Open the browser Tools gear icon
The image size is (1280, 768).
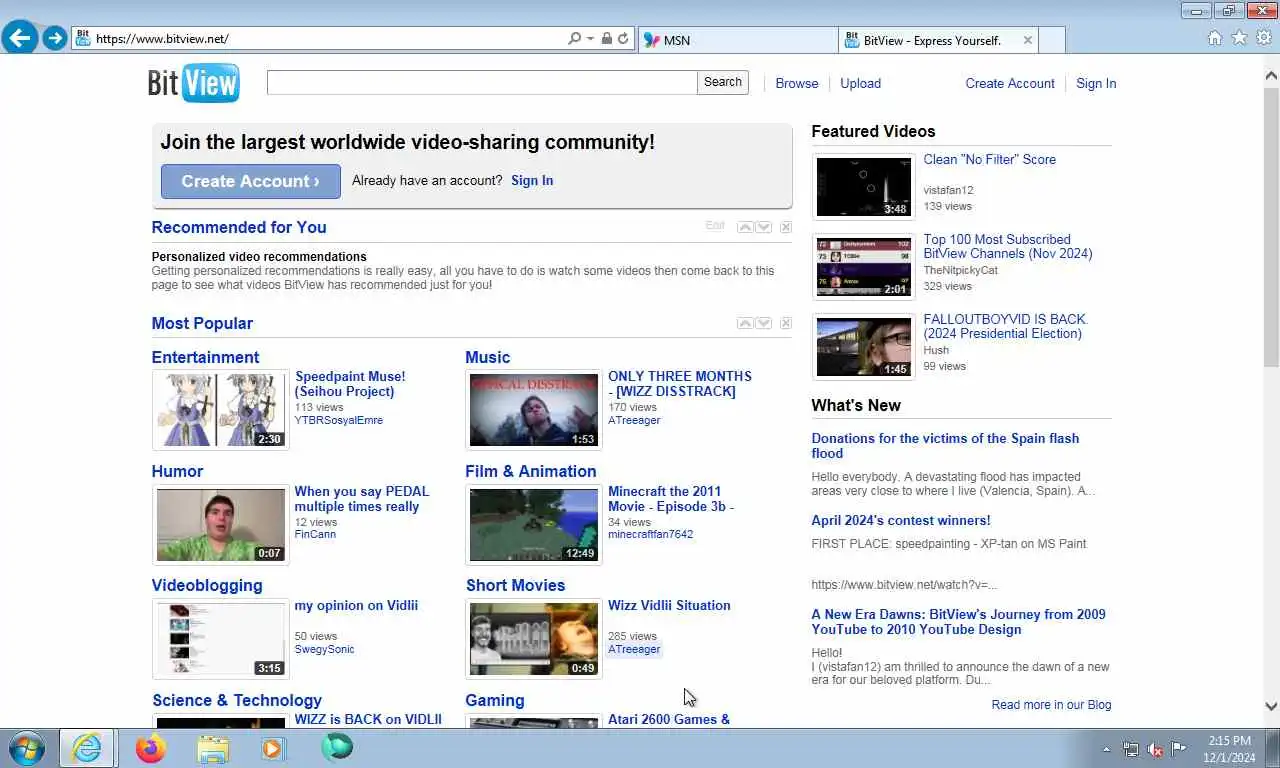[x=1264, y=38]
